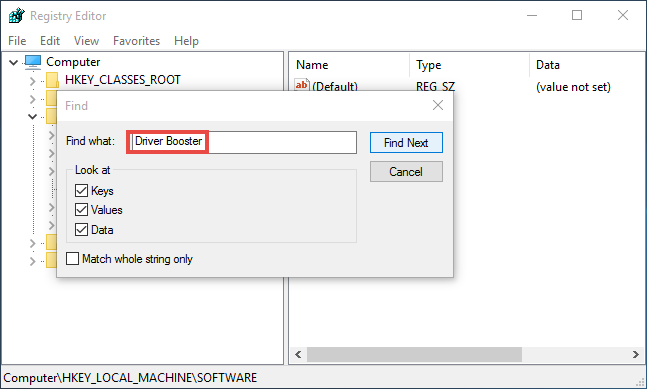Expand the HKEY_CLASSES_ROOT key
This screenshot has width=647, height=389.
pyautogui.click(x=33, y=81)
